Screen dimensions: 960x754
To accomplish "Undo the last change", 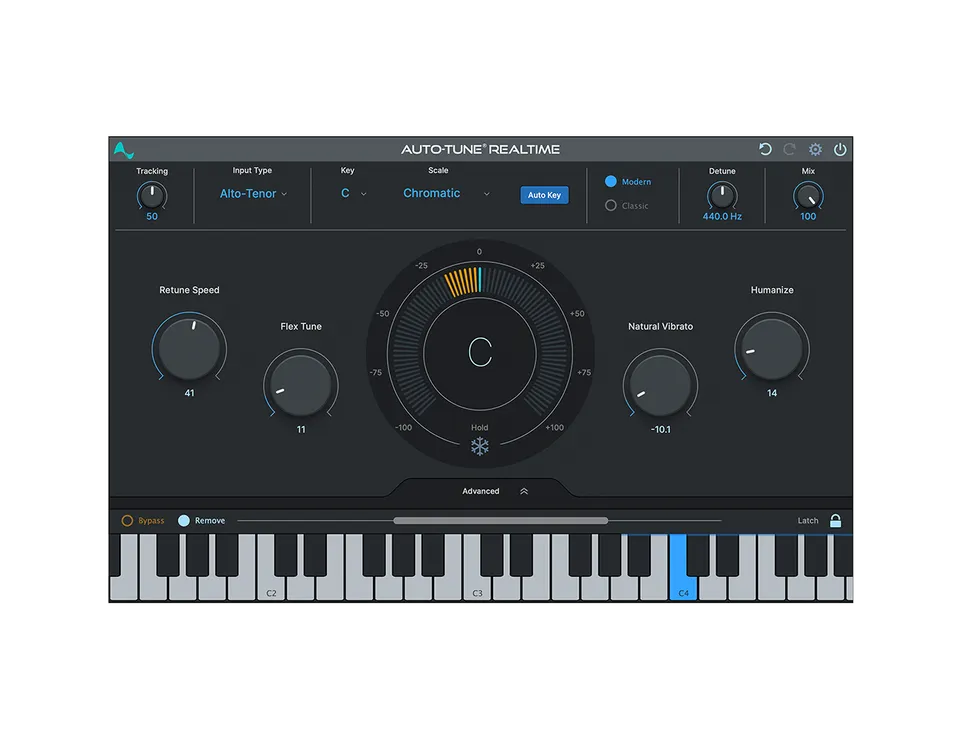I will (x=765, y=149).
